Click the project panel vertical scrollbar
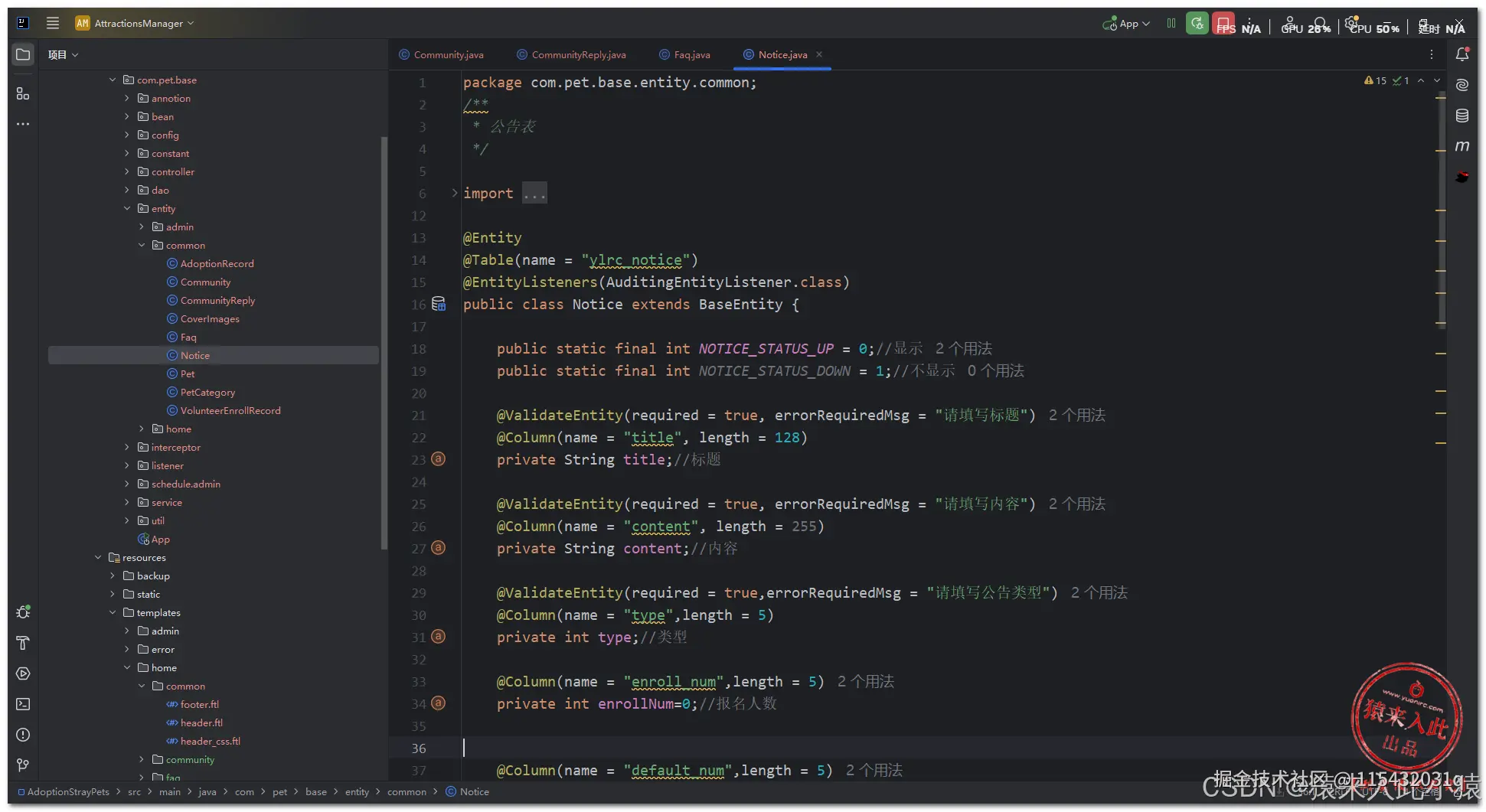Screen dimensions: 1486x812 384,342
